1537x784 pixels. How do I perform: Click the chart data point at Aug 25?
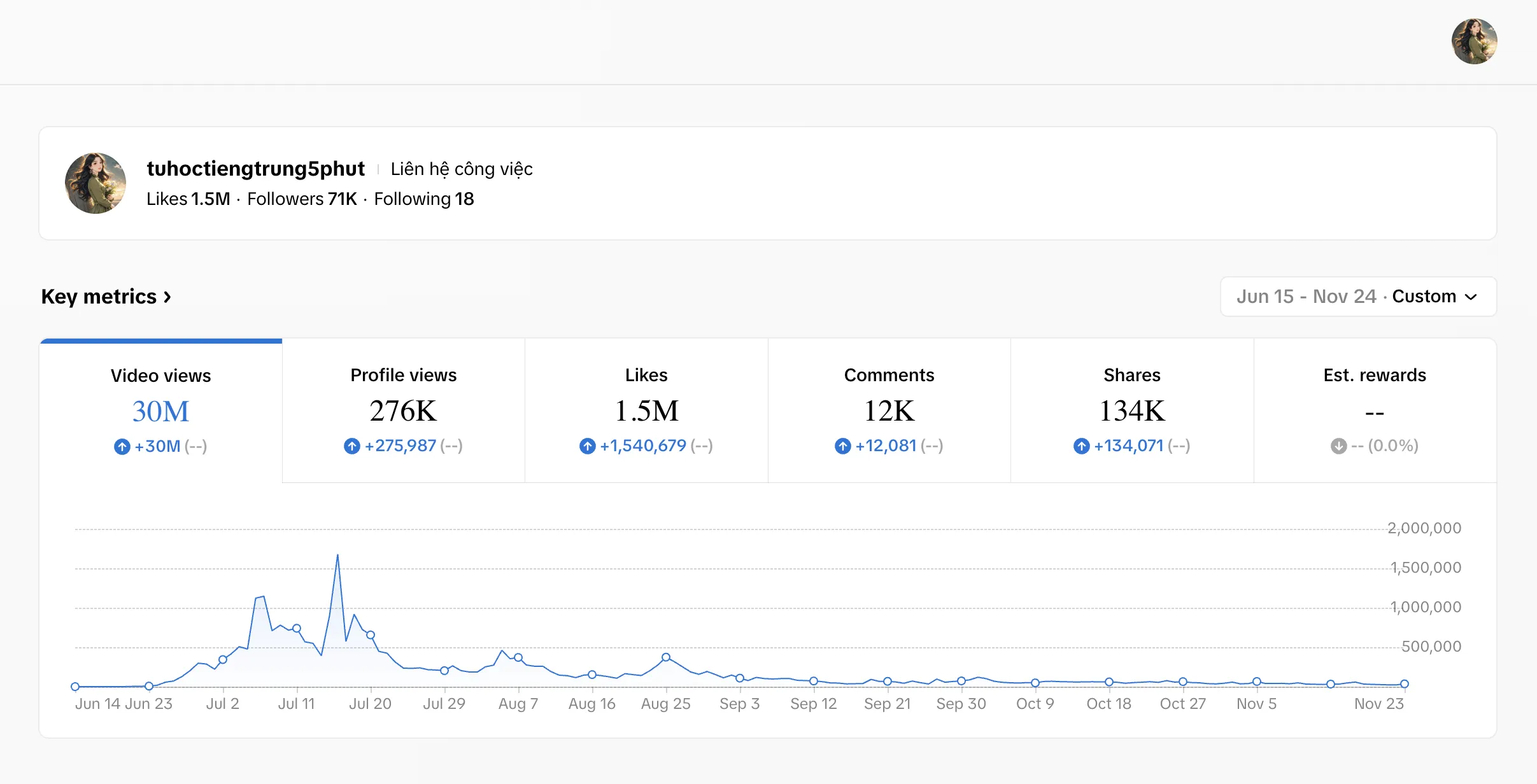pyautogui.click(x=666, y=657)
